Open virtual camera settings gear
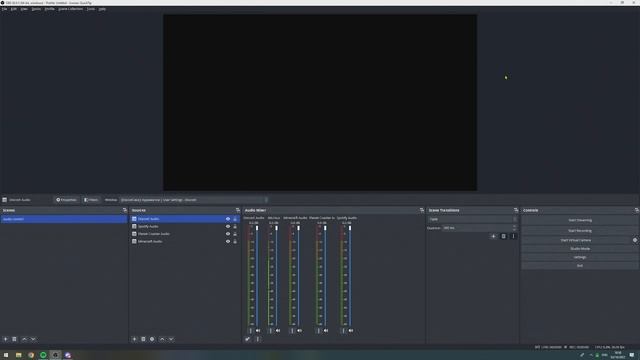The width and height of the screenshot is (640, 360). pos(635,240)
